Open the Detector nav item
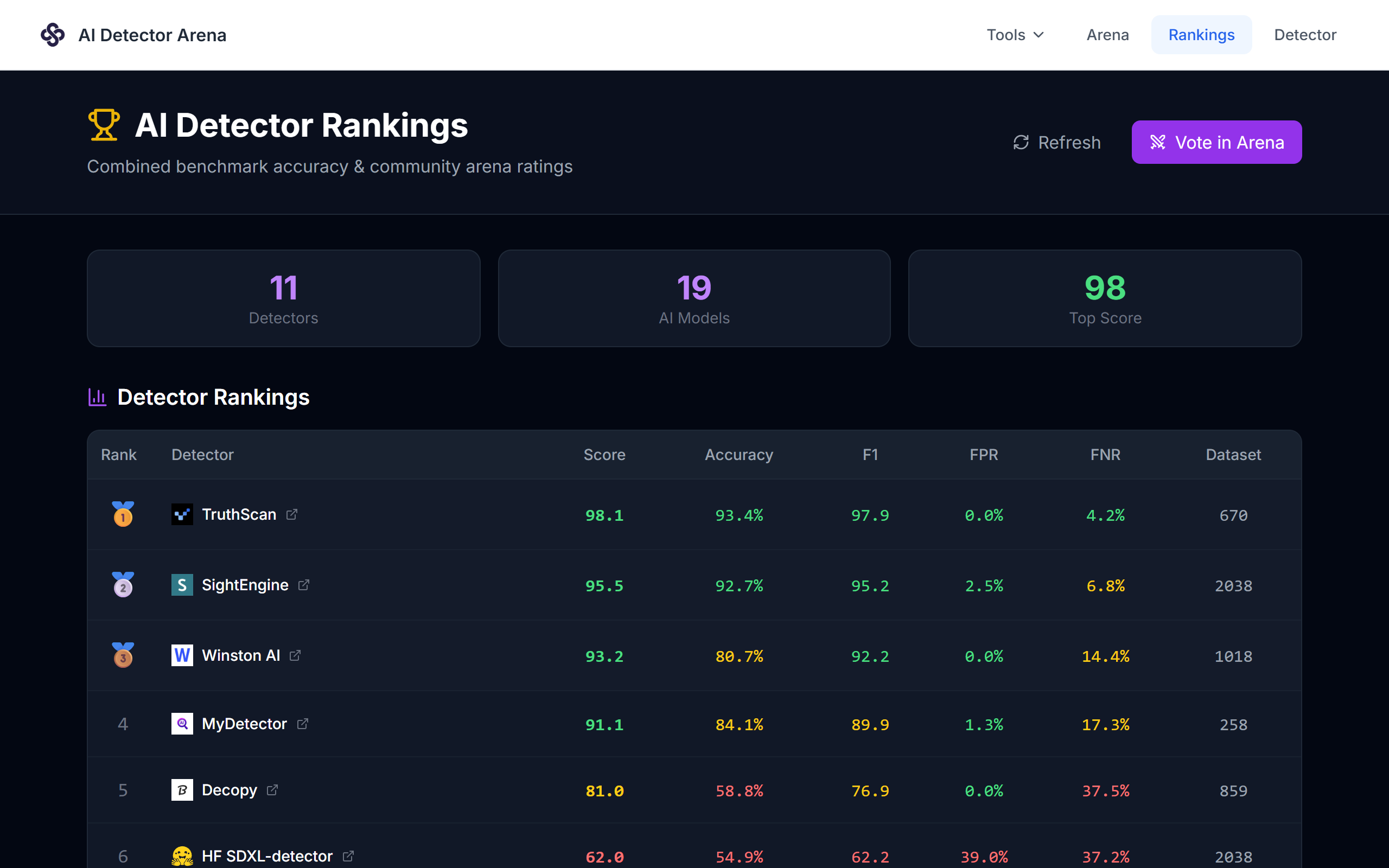Viewport: 1389px width, 868px height. tap(1304, 35)
